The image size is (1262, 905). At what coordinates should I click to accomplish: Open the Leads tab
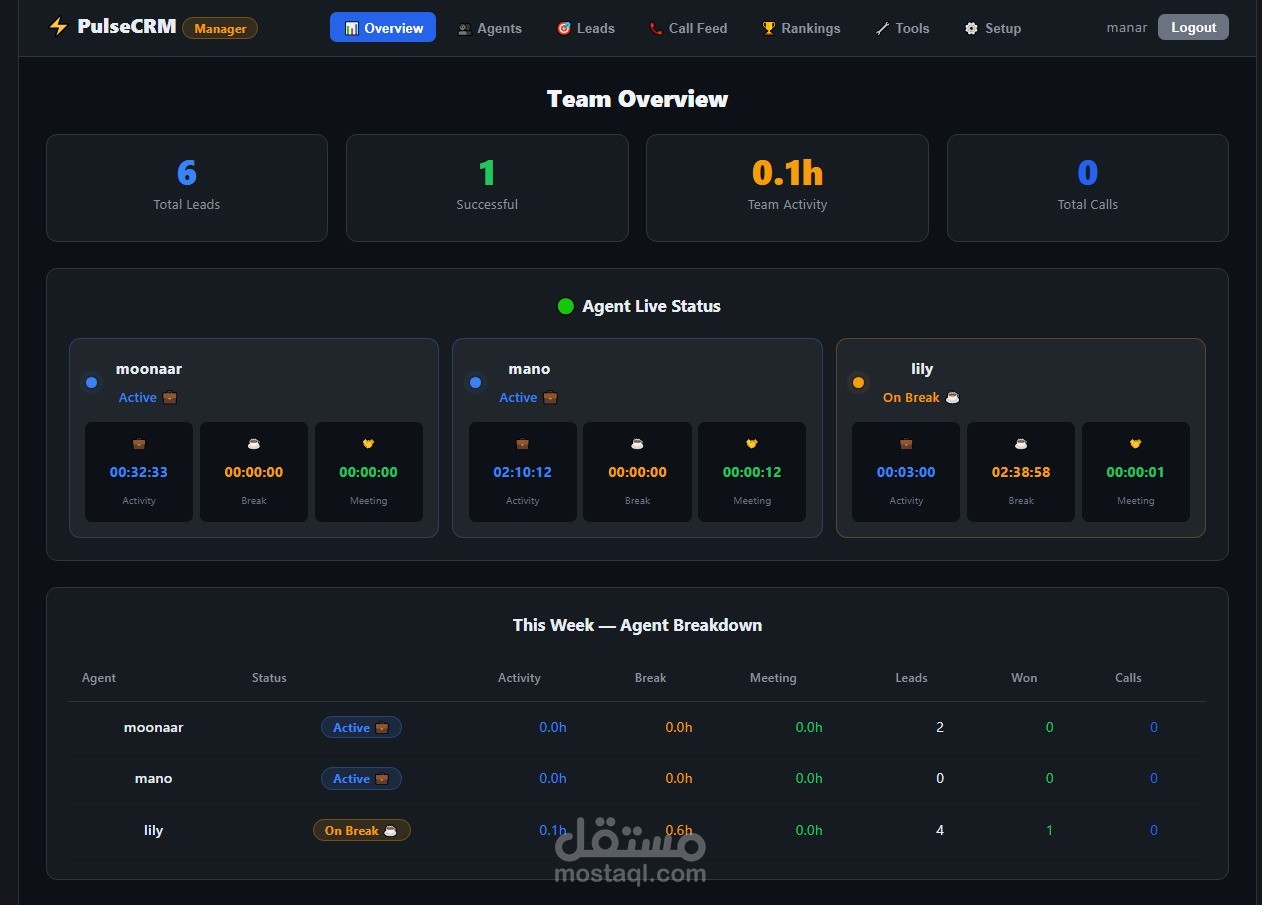tap(586, 28)
